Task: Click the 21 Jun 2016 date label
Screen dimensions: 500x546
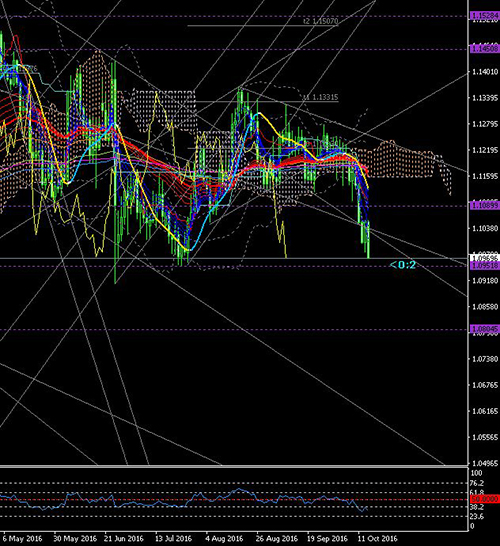Action: pyautogui.click(x=124, y=539)
